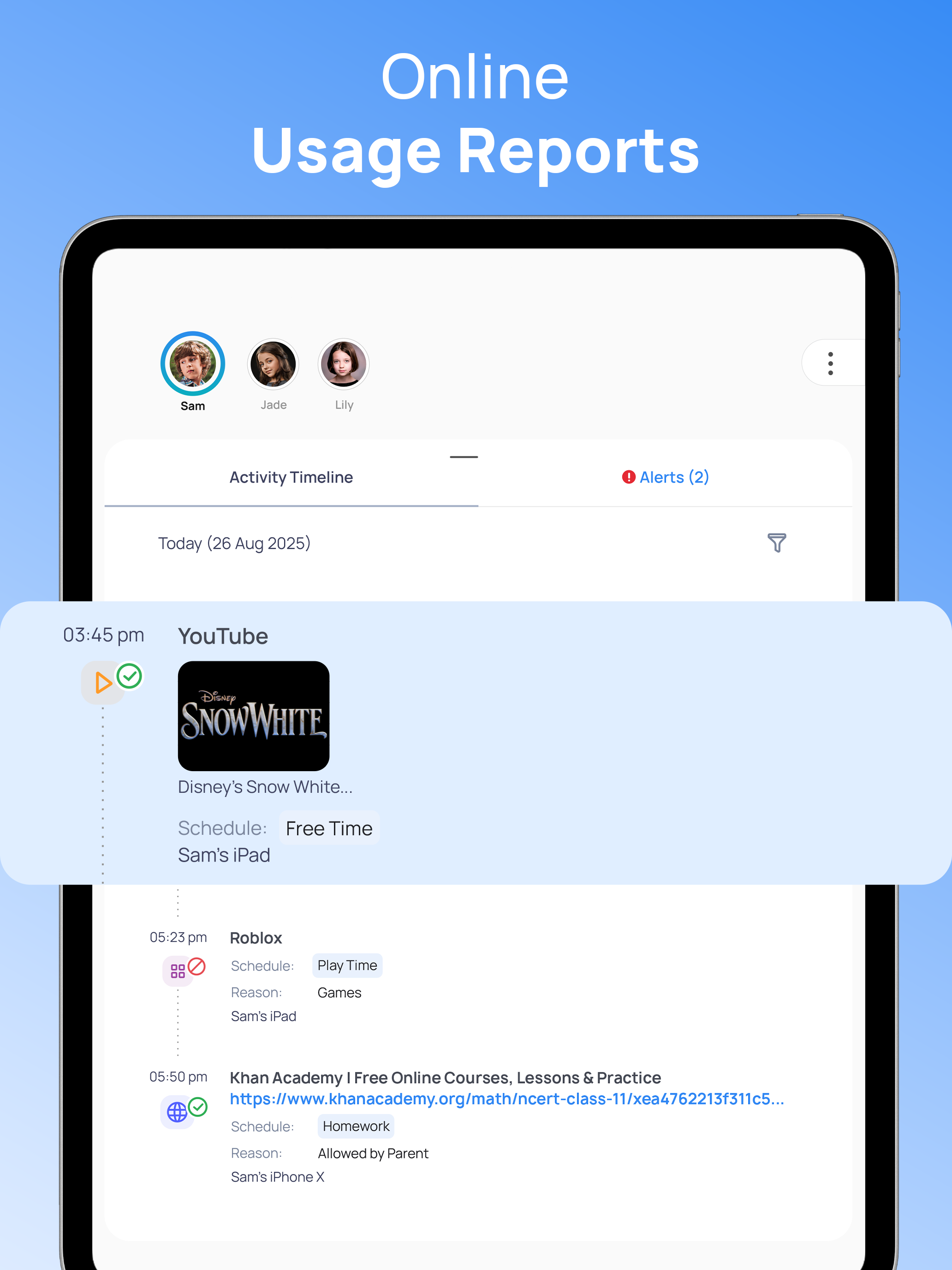Click the Play Time schedule tag
Screen dimensions: 952x1270
click(x=347, y=965)
